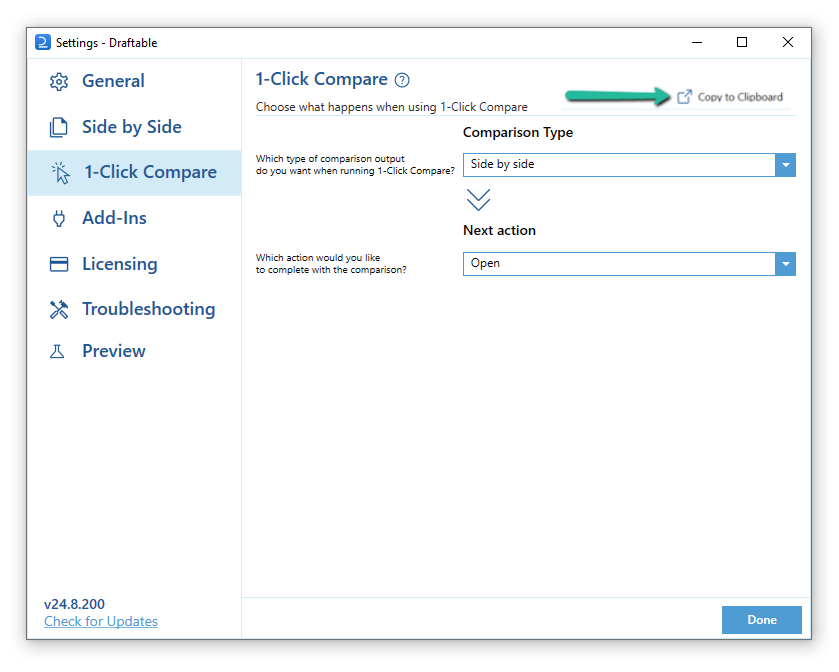Open the Licensing section
839x672 pixels.
134,264
